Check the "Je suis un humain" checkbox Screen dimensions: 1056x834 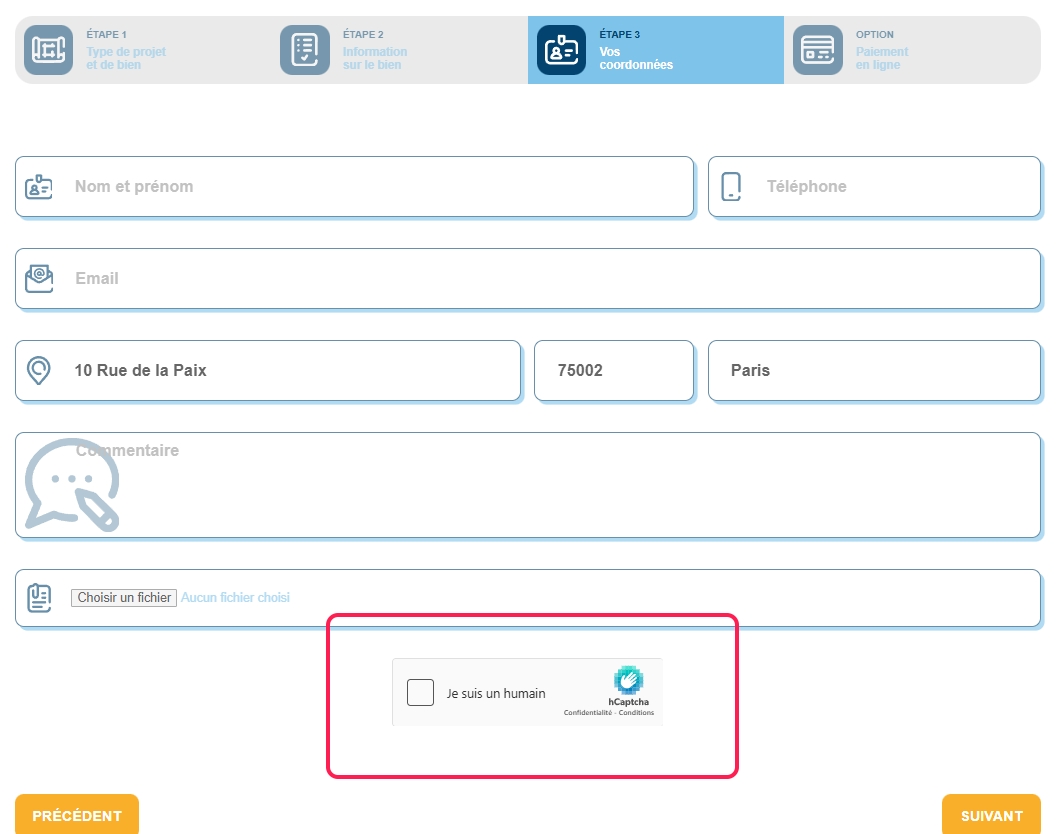421,692
